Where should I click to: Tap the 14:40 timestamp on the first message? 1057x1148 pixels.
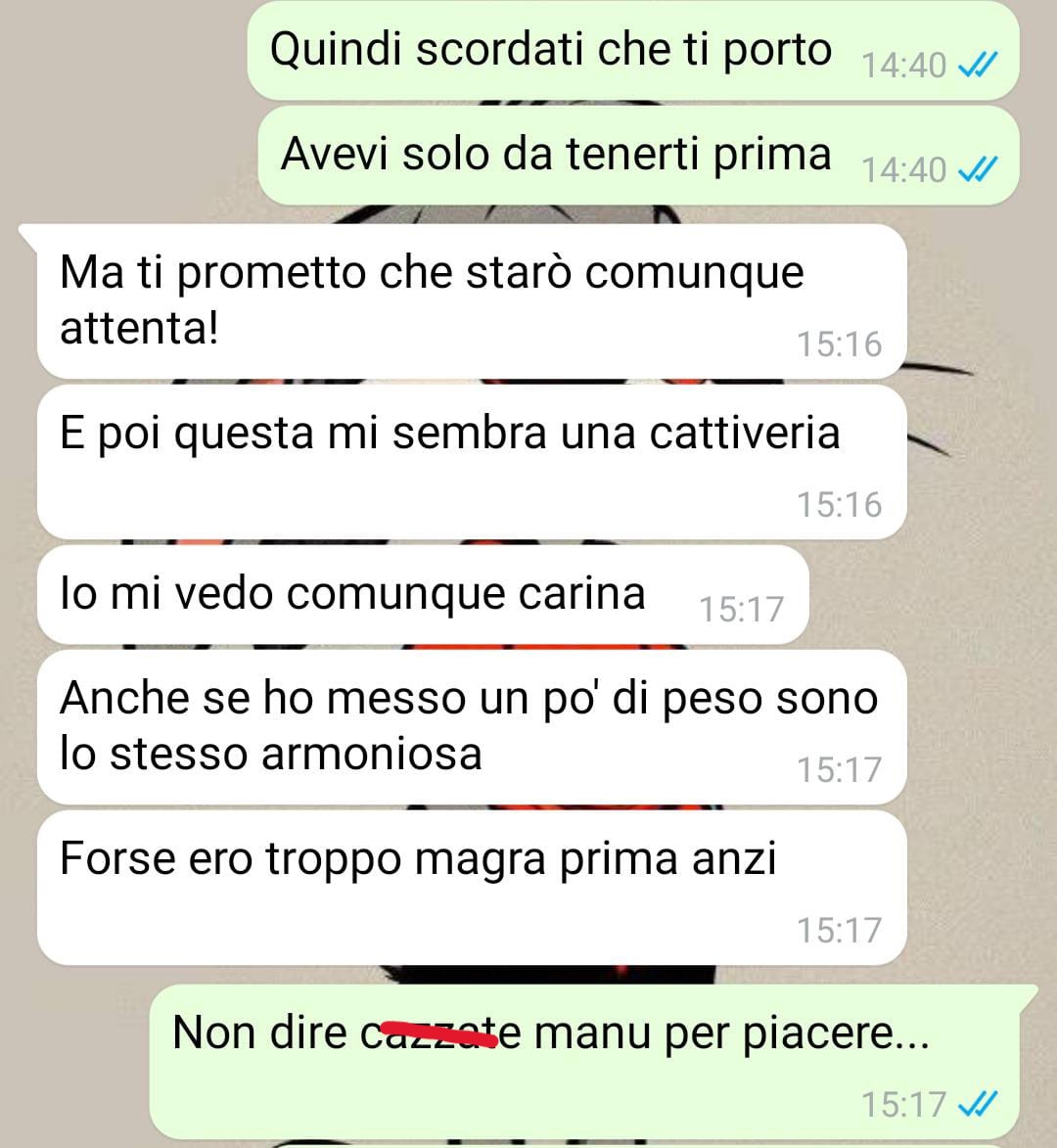(x=904, y=66)
